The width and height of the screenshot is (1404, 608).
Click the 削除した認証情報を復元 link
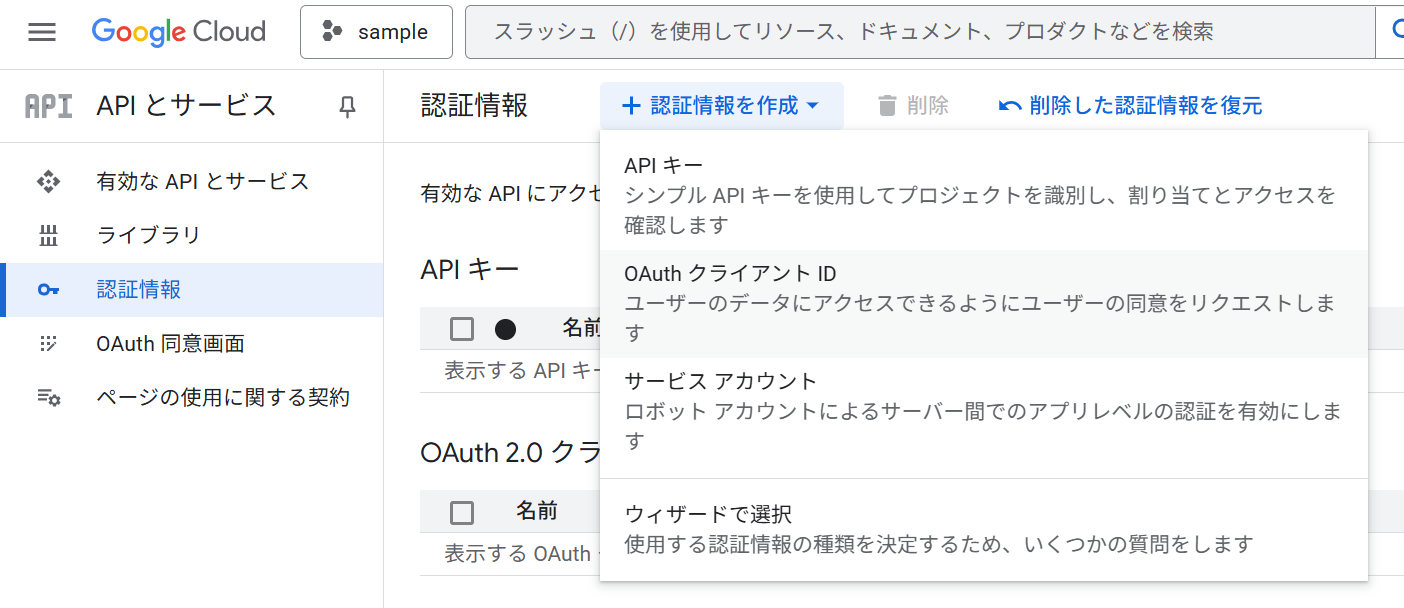1128,105
